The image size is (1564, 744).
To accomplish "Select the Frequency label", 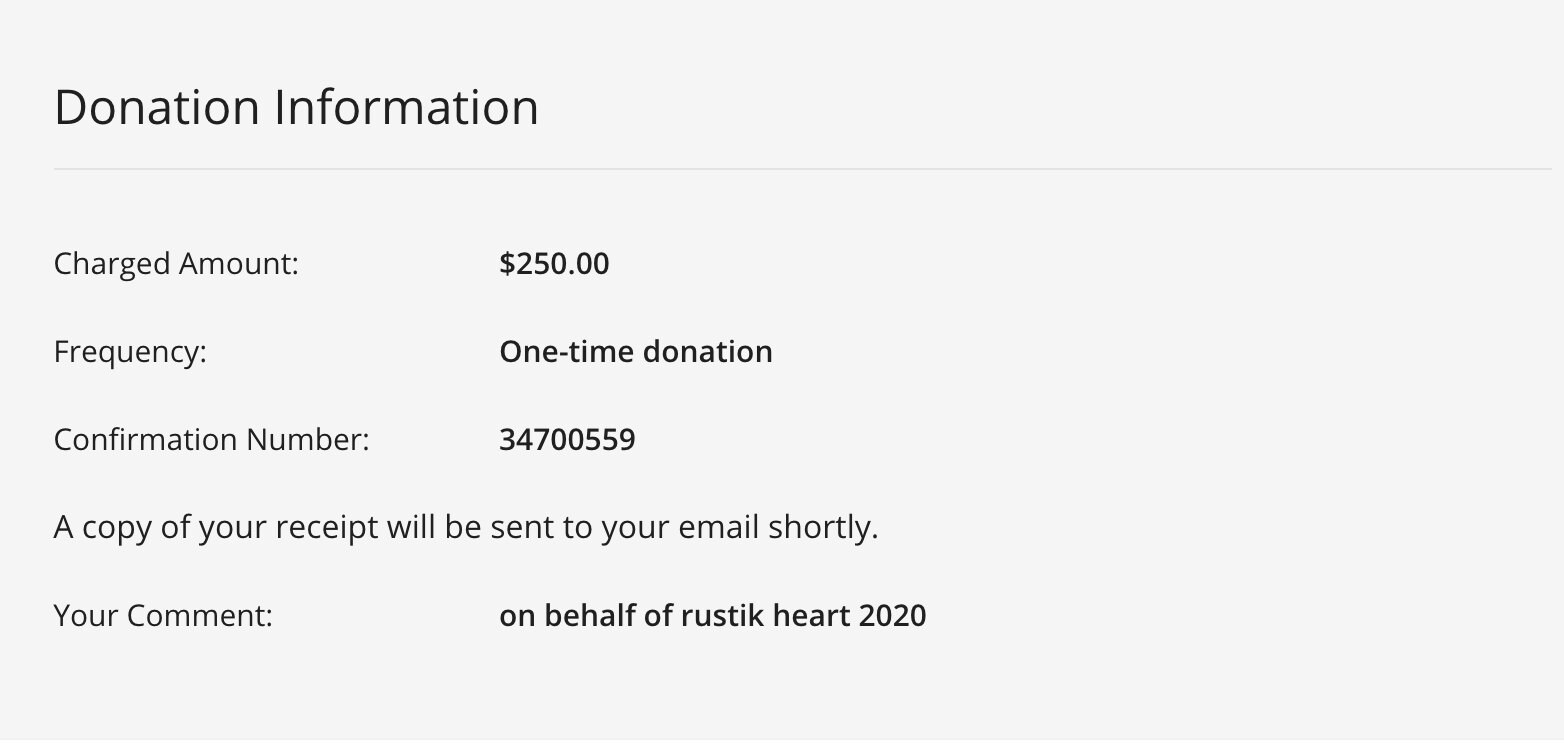I will tap(130, 352).
